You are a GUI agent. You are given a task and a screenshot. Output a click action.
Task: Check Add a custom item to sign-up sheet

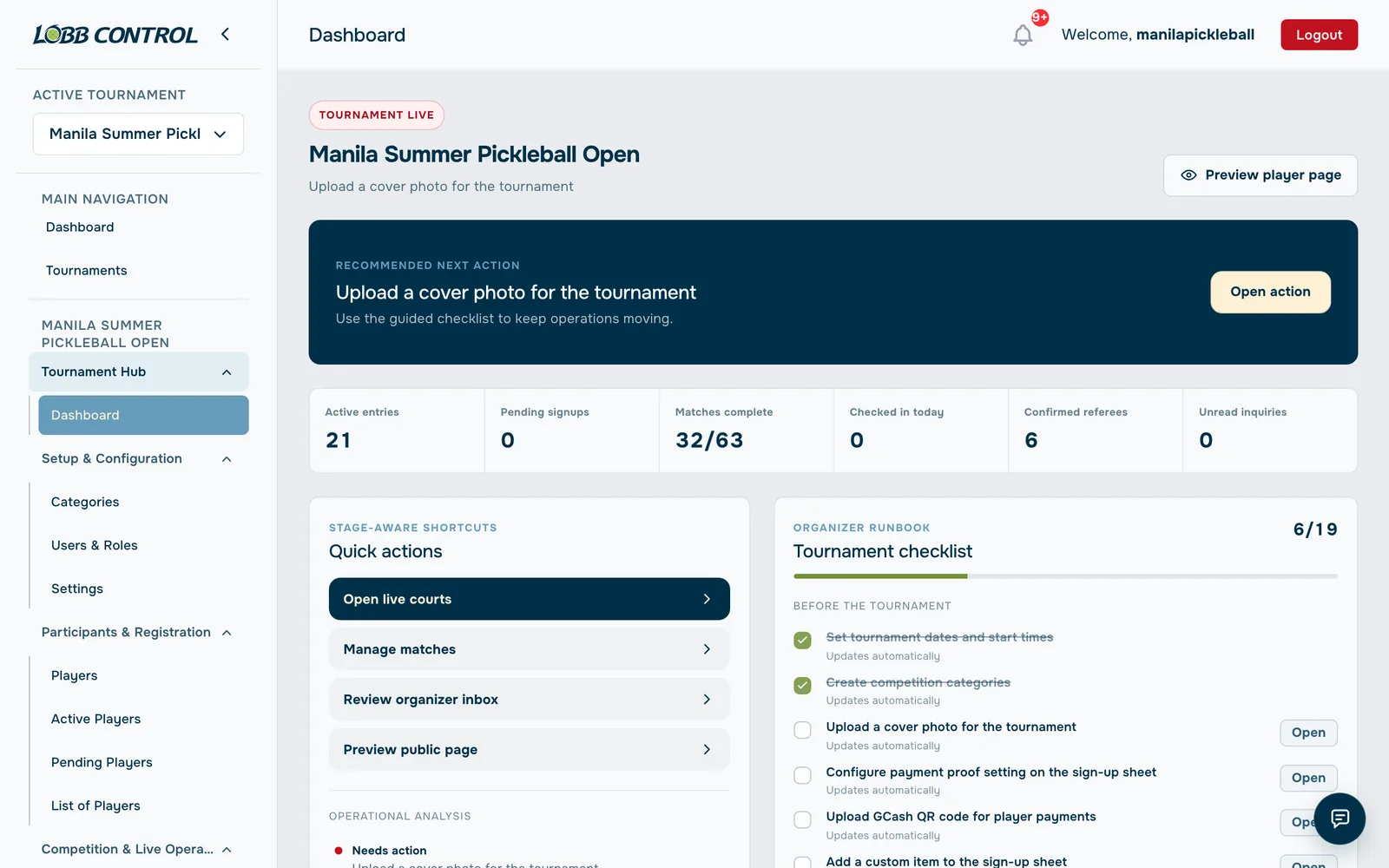click(803, 863)
